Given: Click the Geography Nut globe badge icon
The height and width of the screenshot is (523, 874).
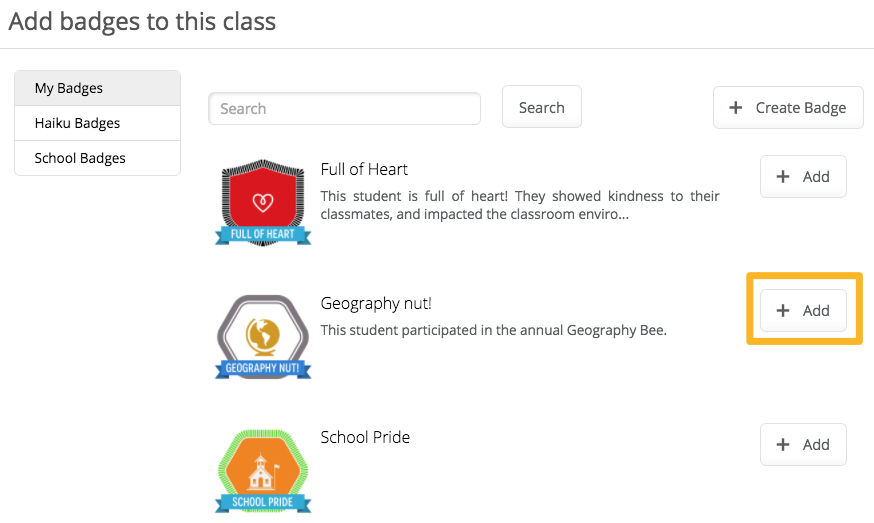Looking at the screenshot, I should pyautogui.click(x=263, y=337).
